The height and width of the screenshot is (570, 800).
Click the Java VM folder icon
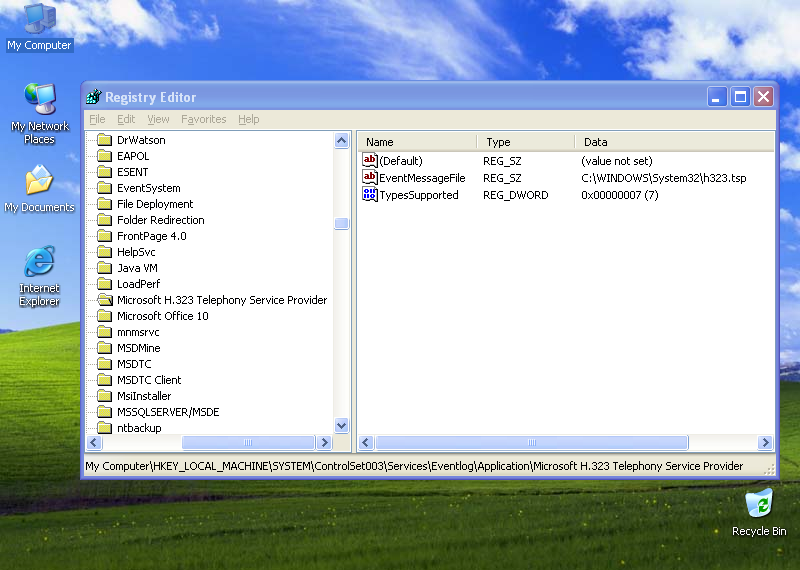pyautogui.click(x=105, y=268)
